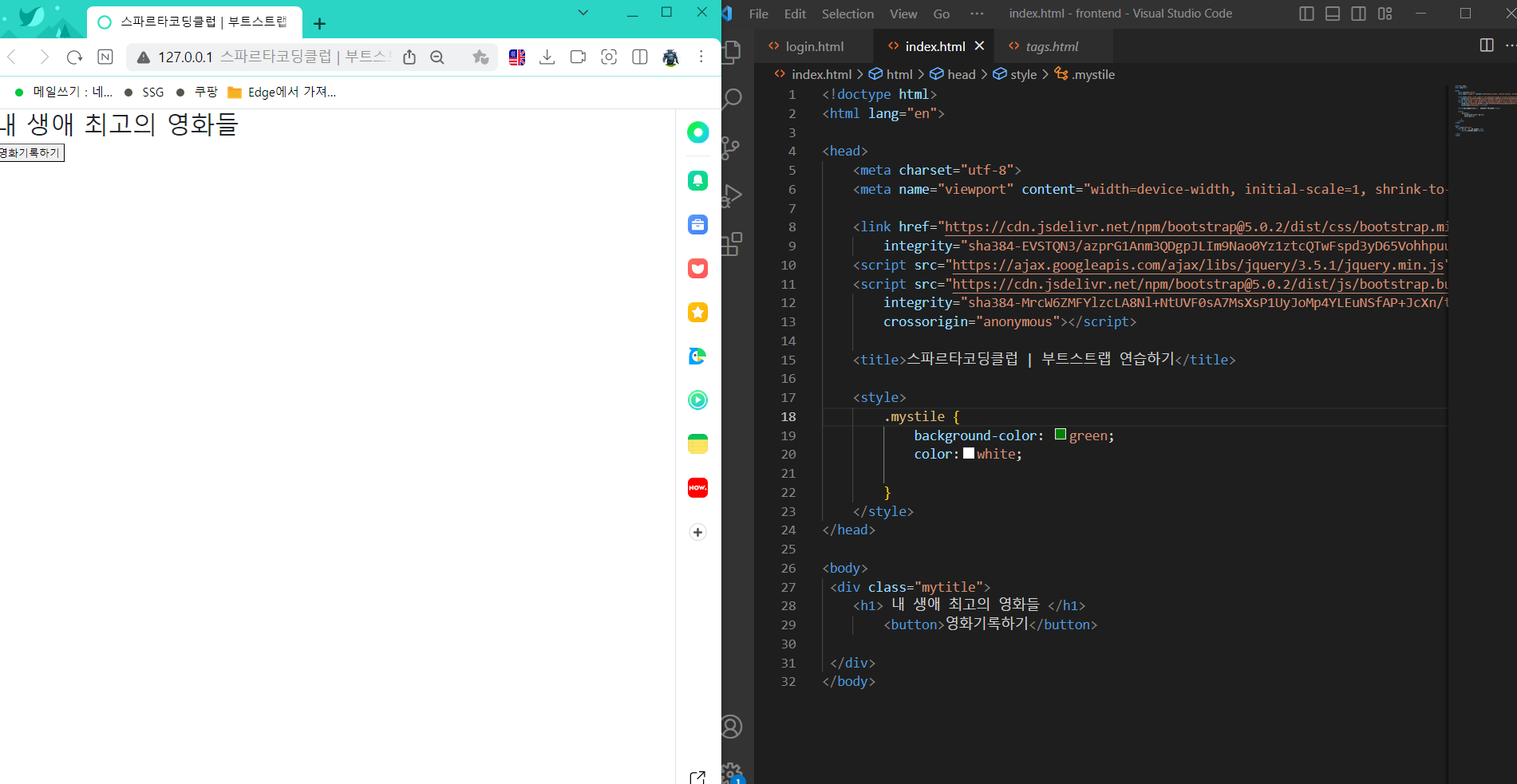Click the white color swatch in code
The height and width of the screenshot is (784, 1517).
969,453
